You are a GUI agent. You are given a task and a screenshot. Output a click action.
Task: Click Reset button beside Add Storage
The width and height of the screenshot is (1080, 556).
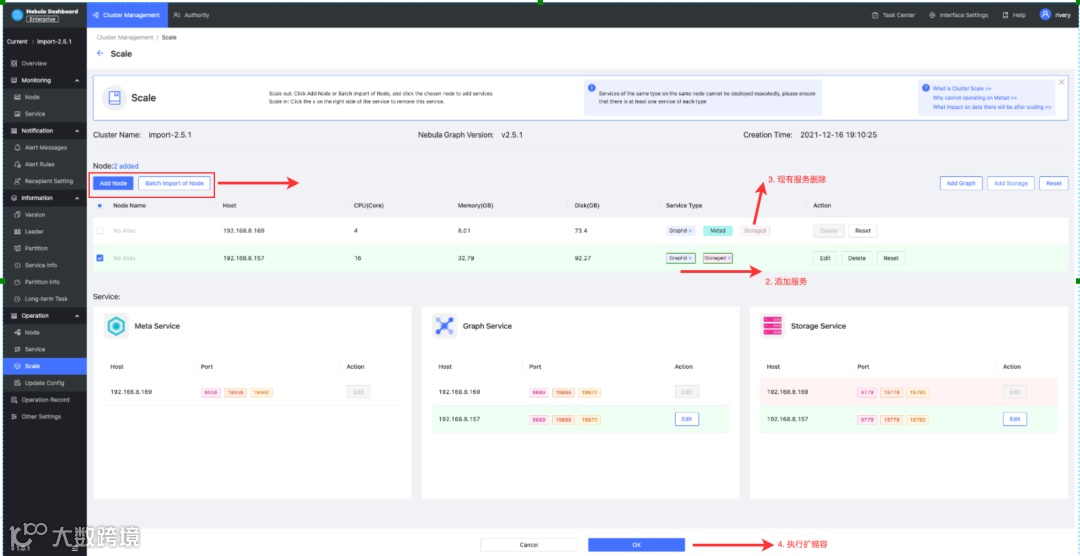pyautogui.click(x=1053, y=183)
